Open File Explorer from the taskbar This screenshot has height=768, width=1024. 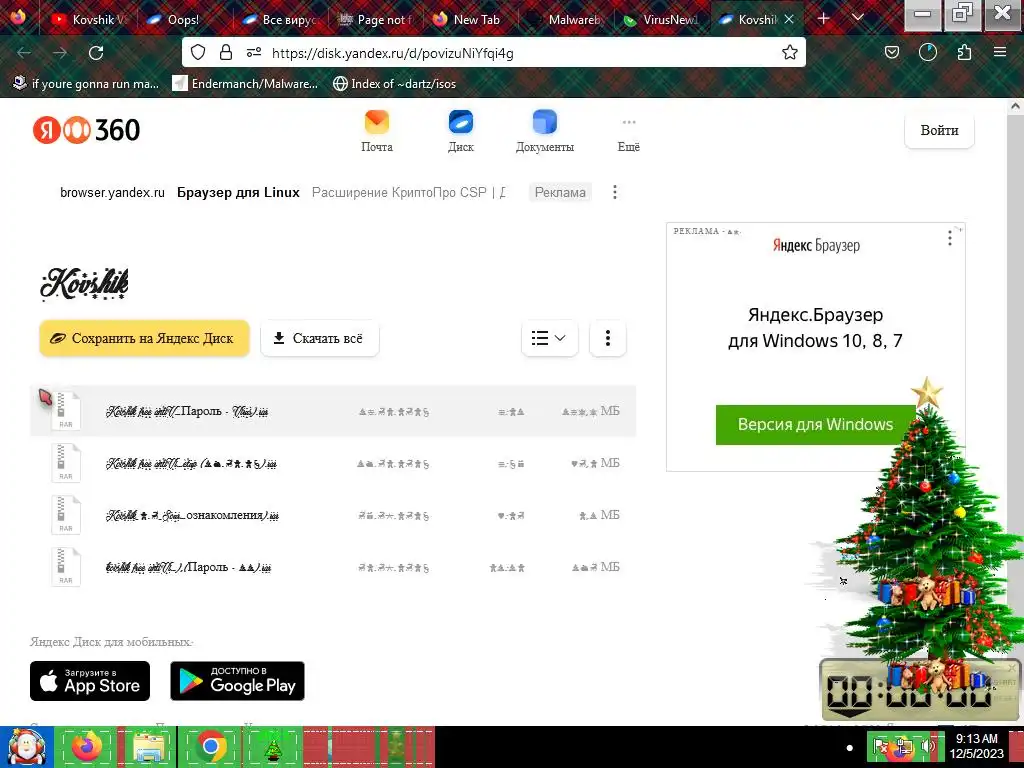coord(148,746)
